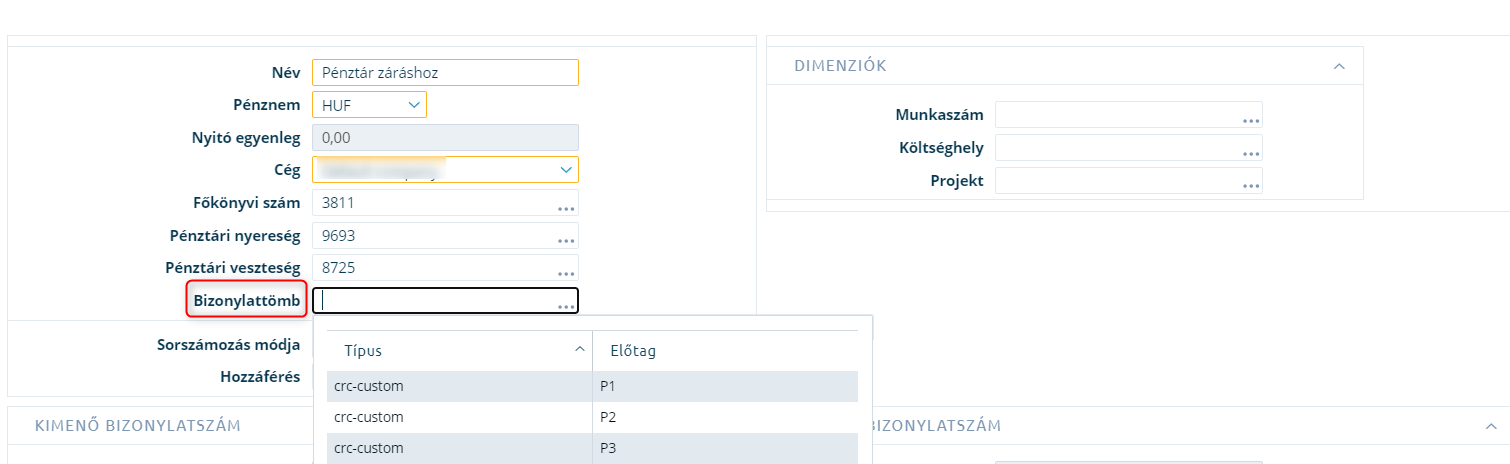Viewport: 1510px width, 464px height.
Task: Click the Munkaszám input box
Action: point(1129,114)
